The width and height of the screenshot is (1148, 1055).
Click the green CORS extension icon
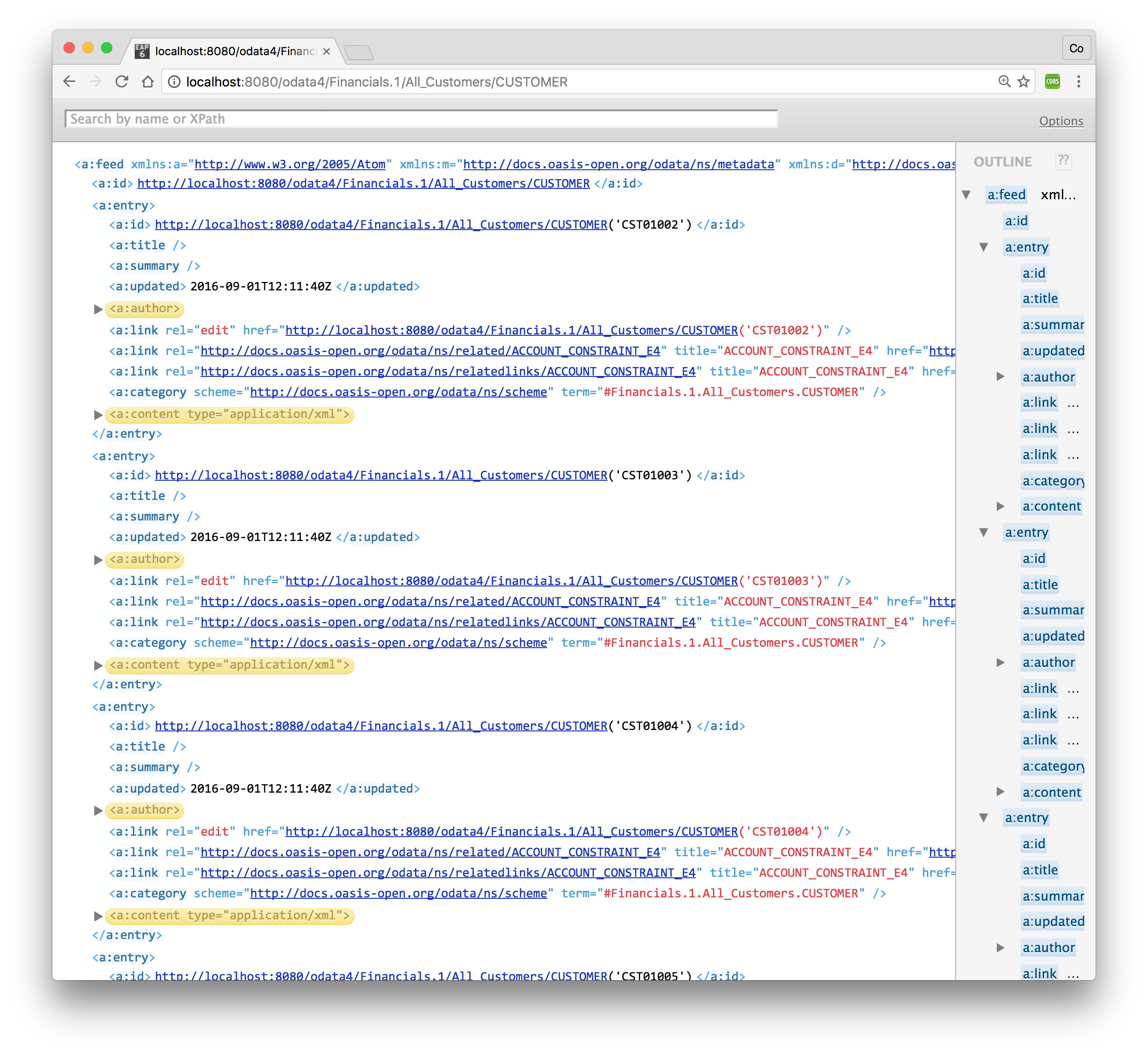[1052, 82]
